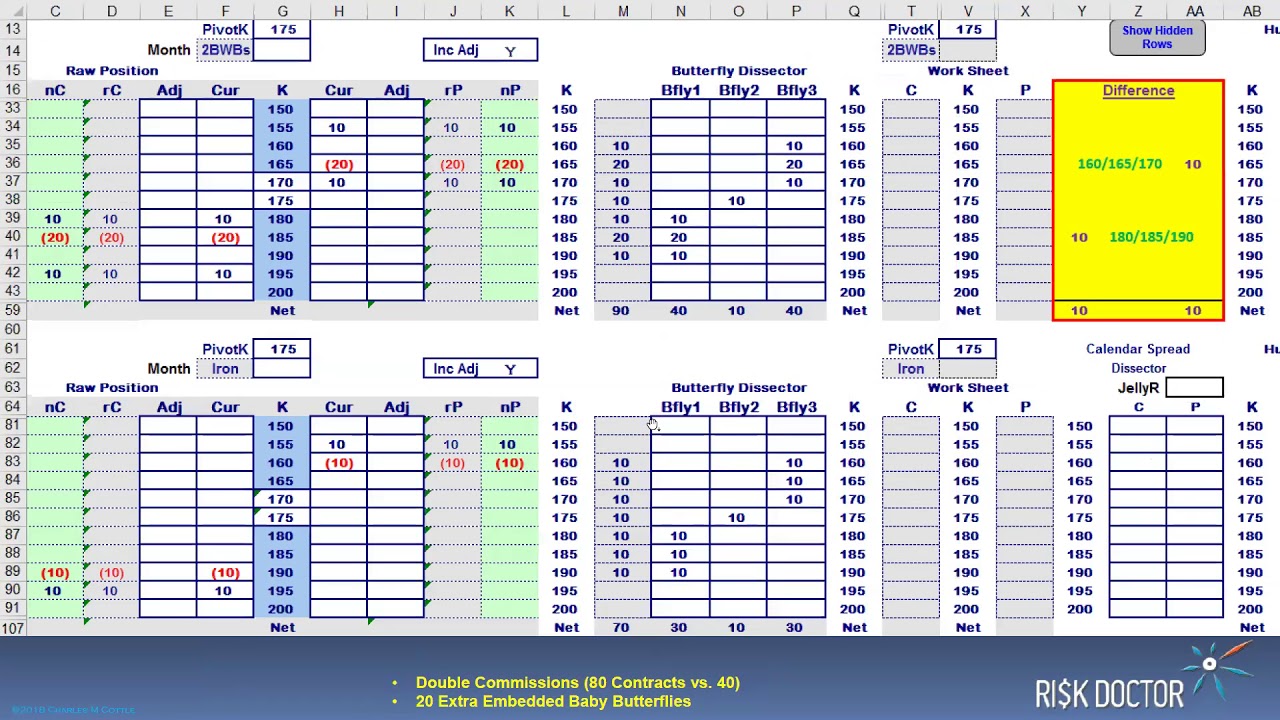Select column M header

tap(623, 11)
